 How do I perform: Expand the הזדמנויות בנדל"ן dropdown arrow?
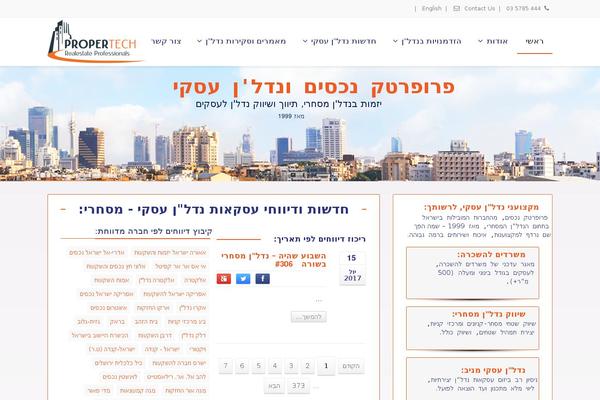tap(395, 41)
